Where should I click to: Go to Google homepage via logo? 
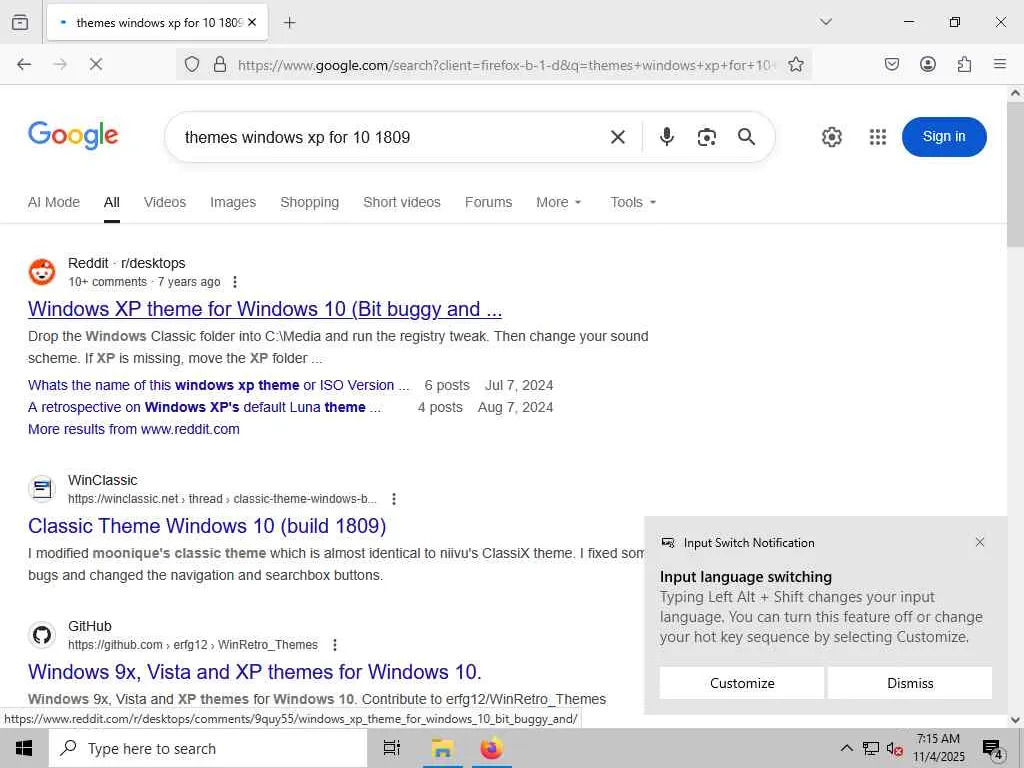(x=73, y=135)
